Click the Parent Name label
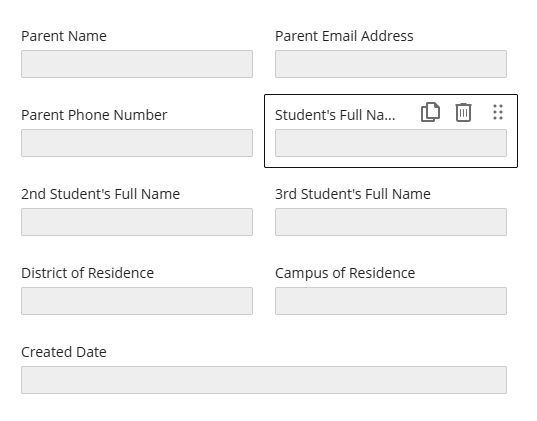The height and width of the screenshot is (421, 537). pos(64,36)
